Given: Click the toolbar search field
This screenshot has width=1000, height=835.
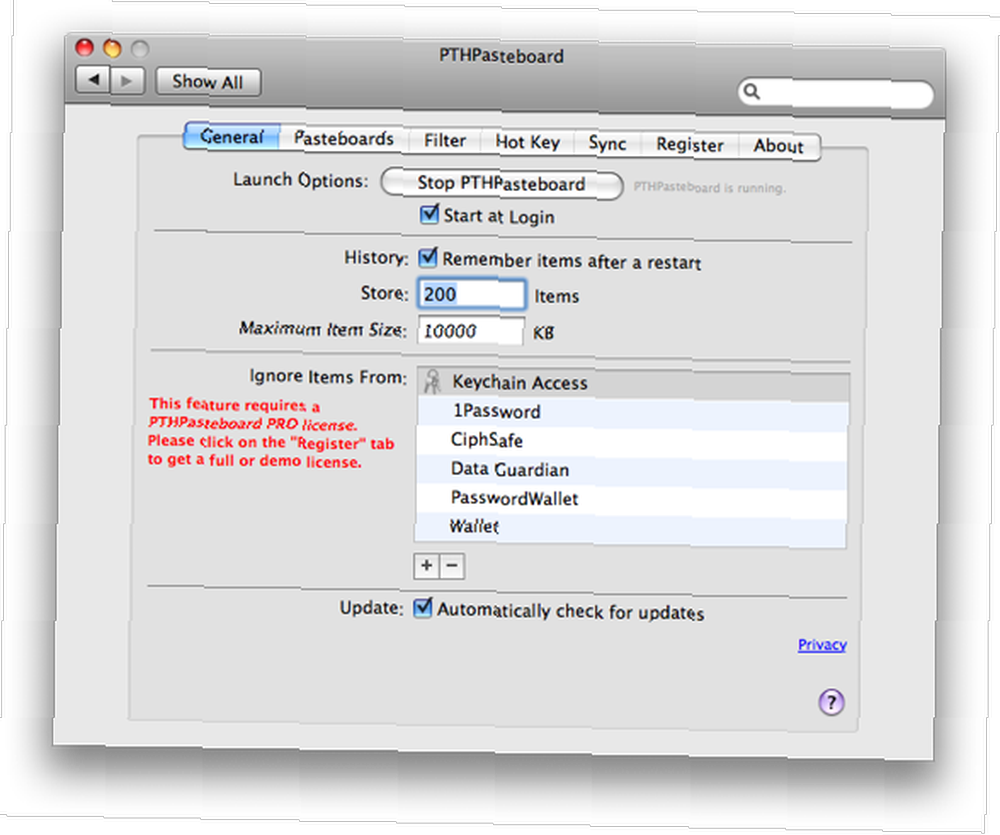Looking at the screenshot, I should point(835,93).
